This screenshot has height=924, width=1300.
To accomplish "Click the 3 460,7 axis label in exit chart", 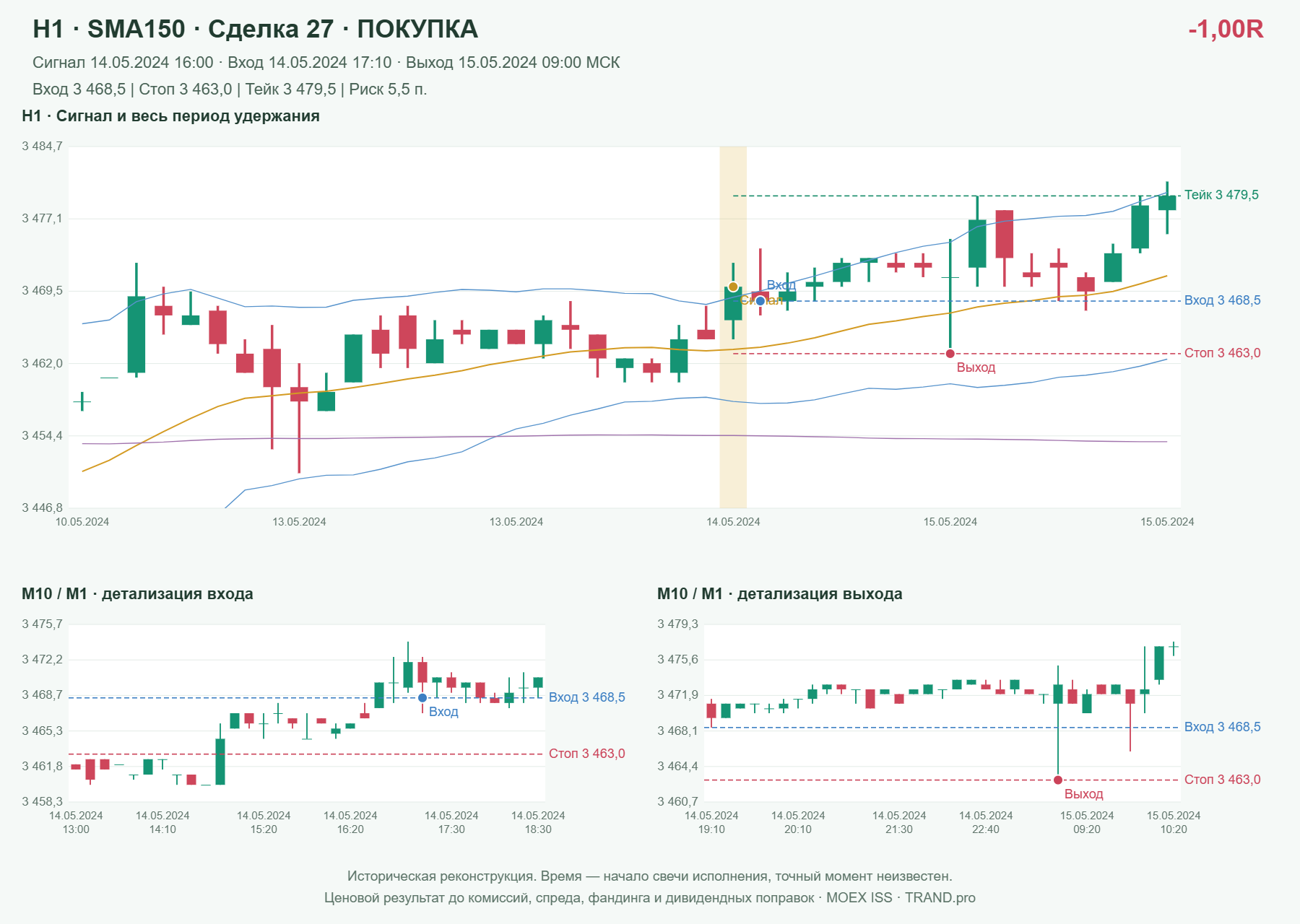I will (x=677, y=802).
